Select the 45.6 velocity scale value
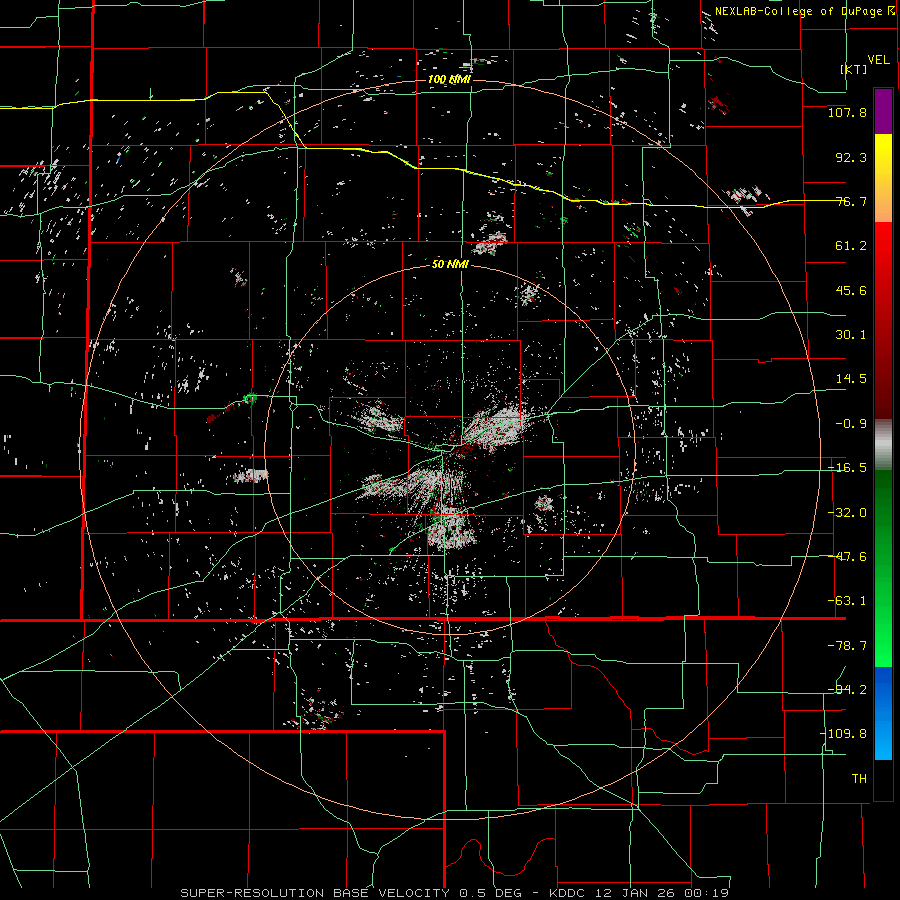900x900 pixels. click(x=851, y=290)
